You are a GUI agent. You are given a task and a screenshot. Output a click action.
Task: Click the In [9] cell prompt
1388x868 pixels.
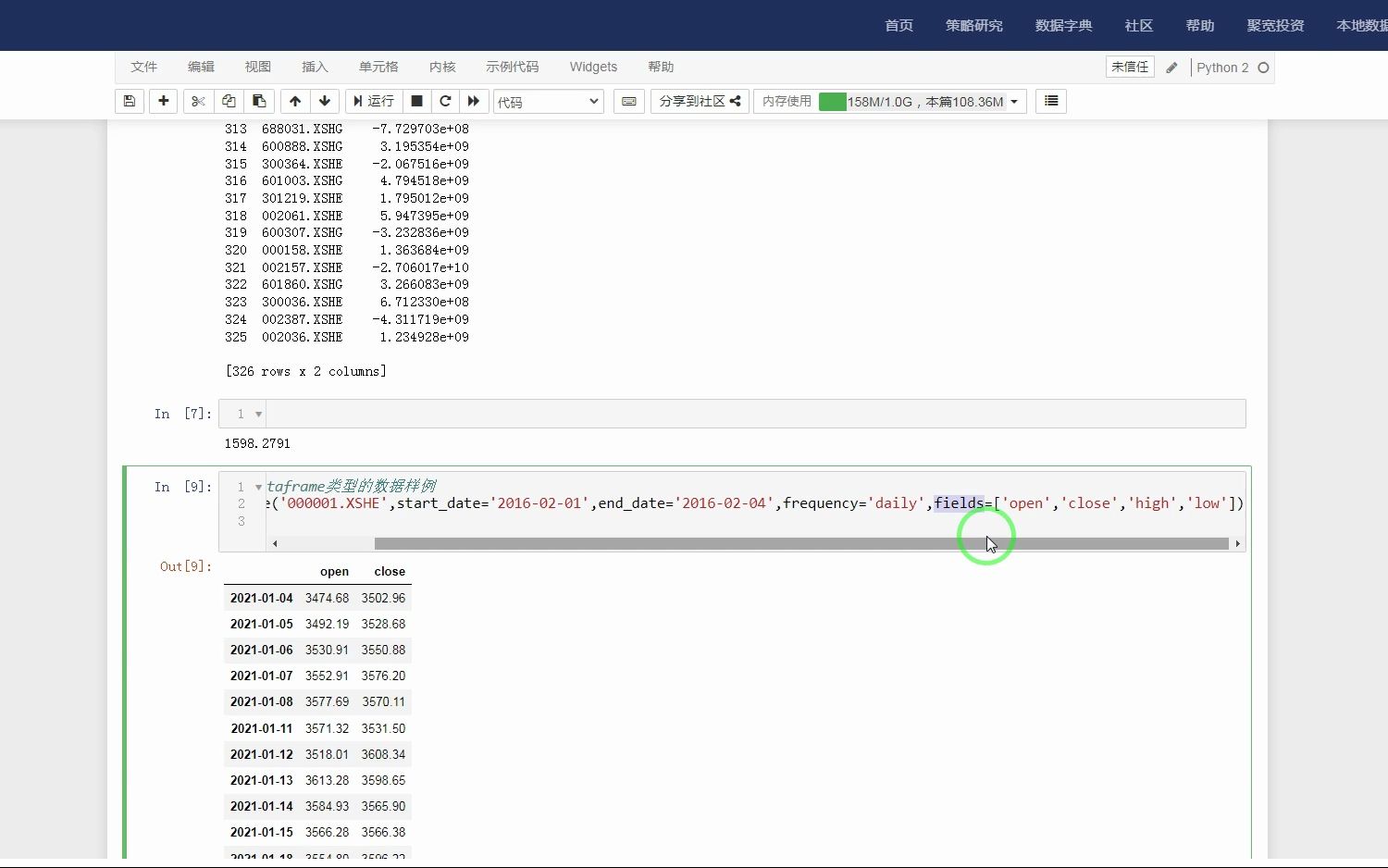coord(183,487)
